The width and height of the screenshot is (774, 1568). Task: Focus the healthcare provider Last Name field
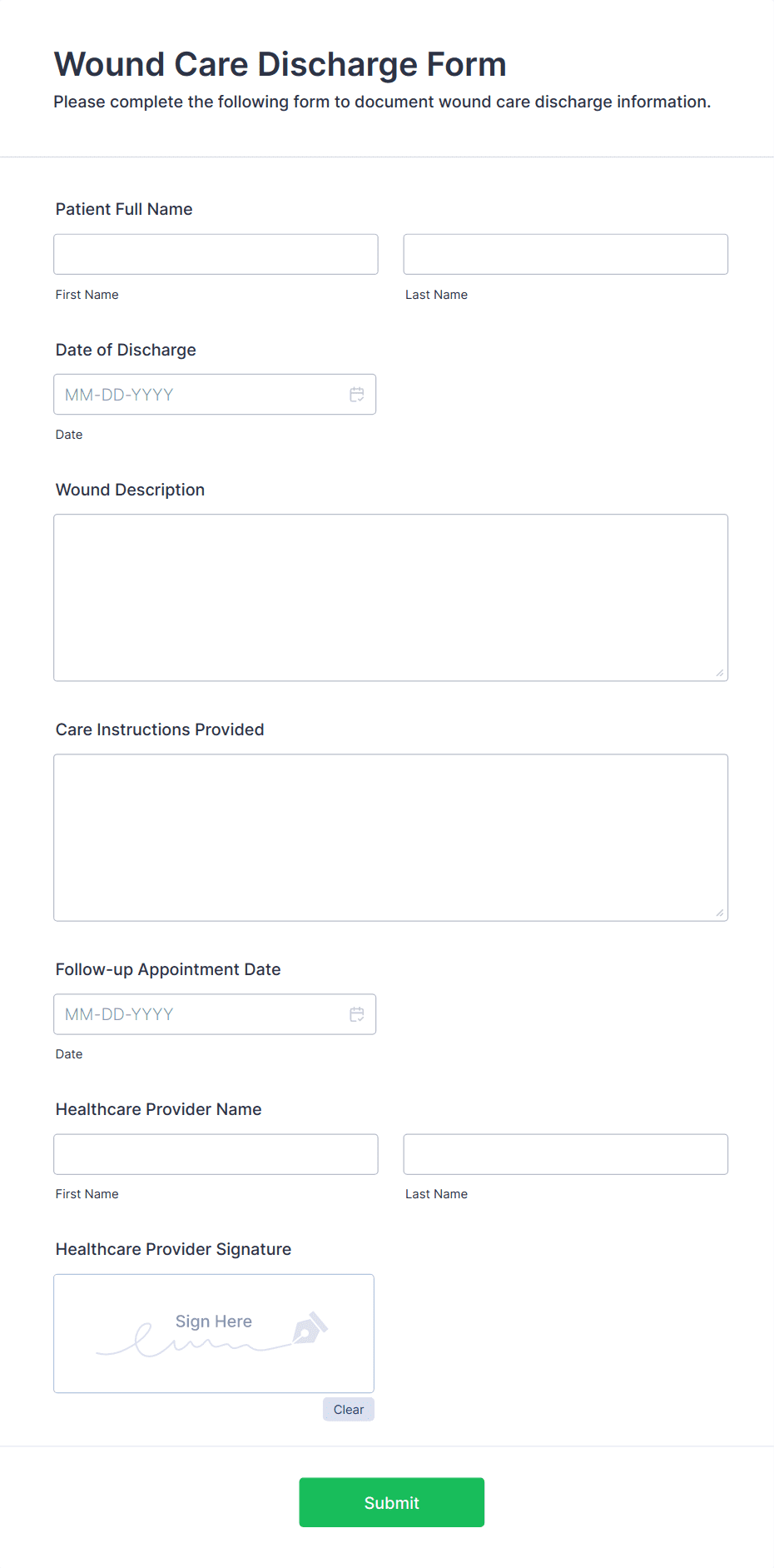click(x=565, y=1154)
